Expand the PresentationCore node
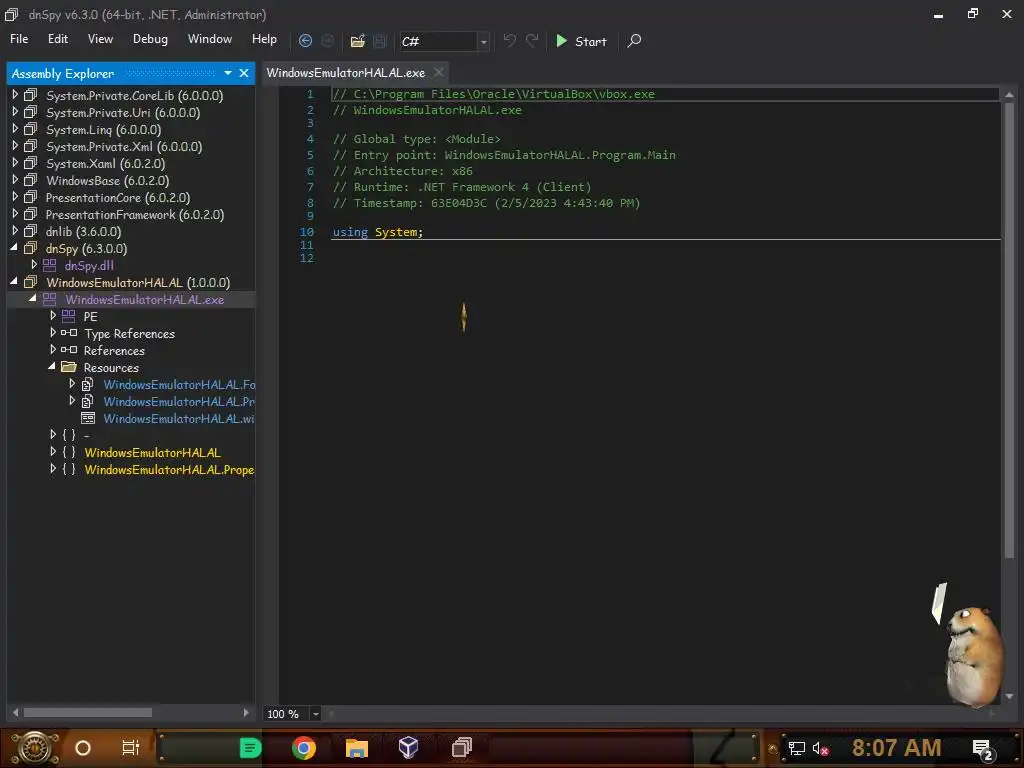Screen dimensions: 1024x768 click(x=15, y=197)
